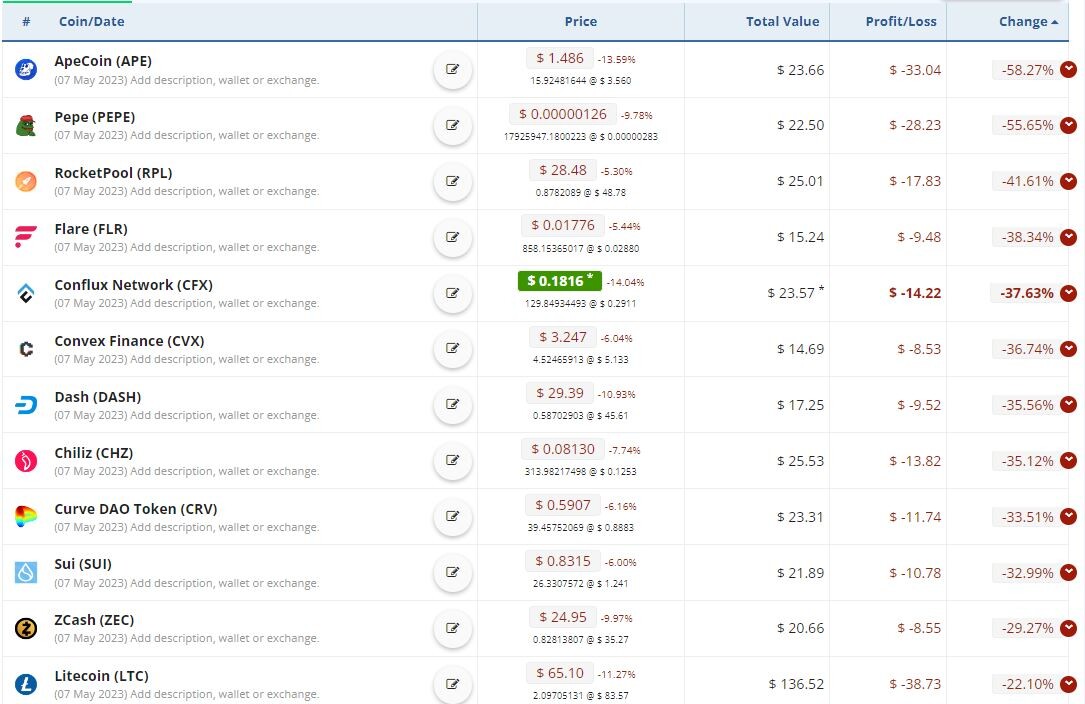Expand the RocketPool row's red chevron
This screenshot has height=704, width=1085.
(1068, 181)
